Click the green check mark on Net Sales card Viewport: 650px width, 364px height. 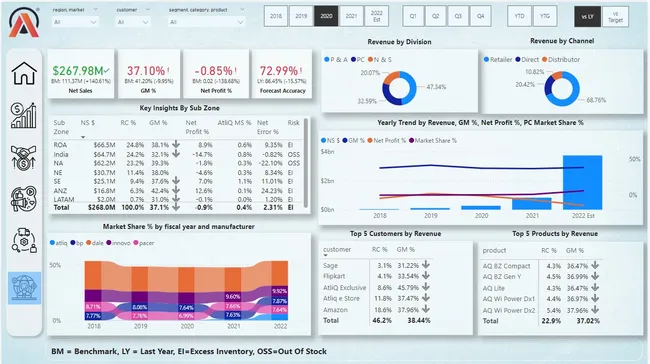[107, 71]
